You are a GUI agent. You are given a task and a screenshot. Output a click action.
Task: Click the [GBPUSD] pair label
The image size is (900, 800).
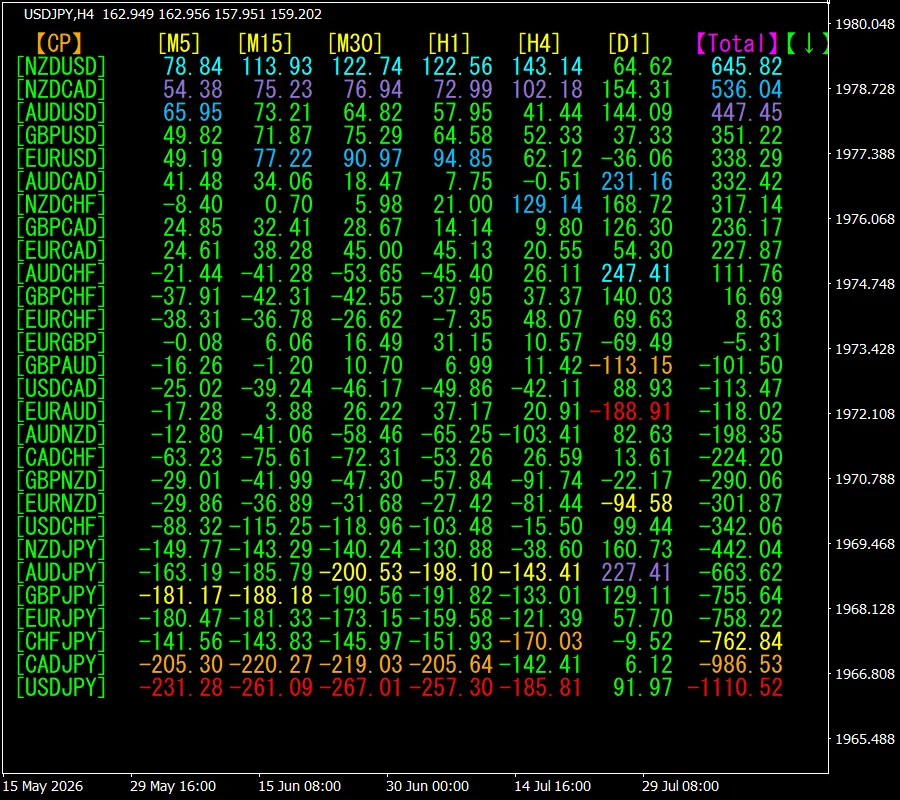click(x=61, y=135)
